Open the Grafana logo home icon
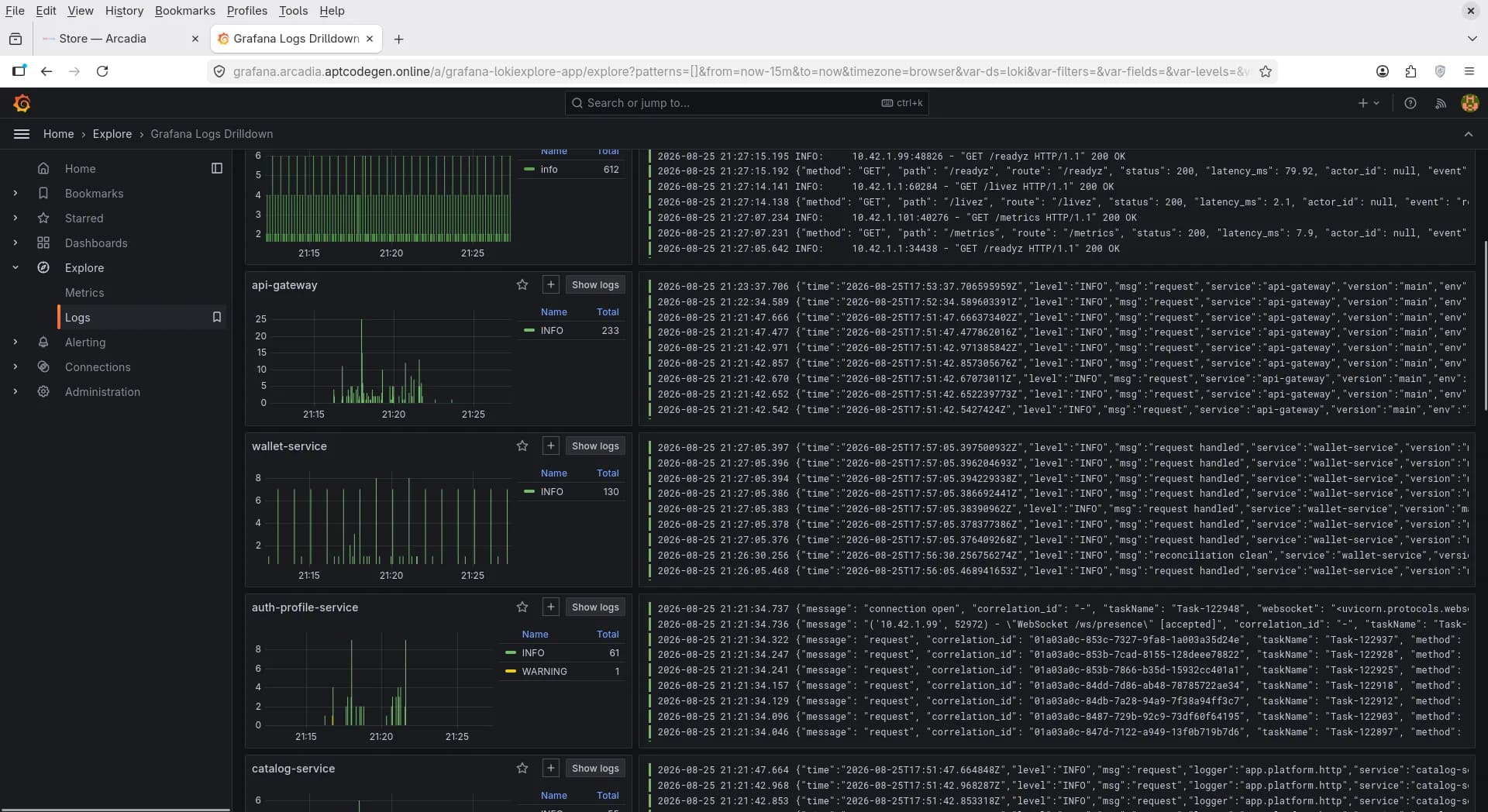1488x812 pixels. 22,103
